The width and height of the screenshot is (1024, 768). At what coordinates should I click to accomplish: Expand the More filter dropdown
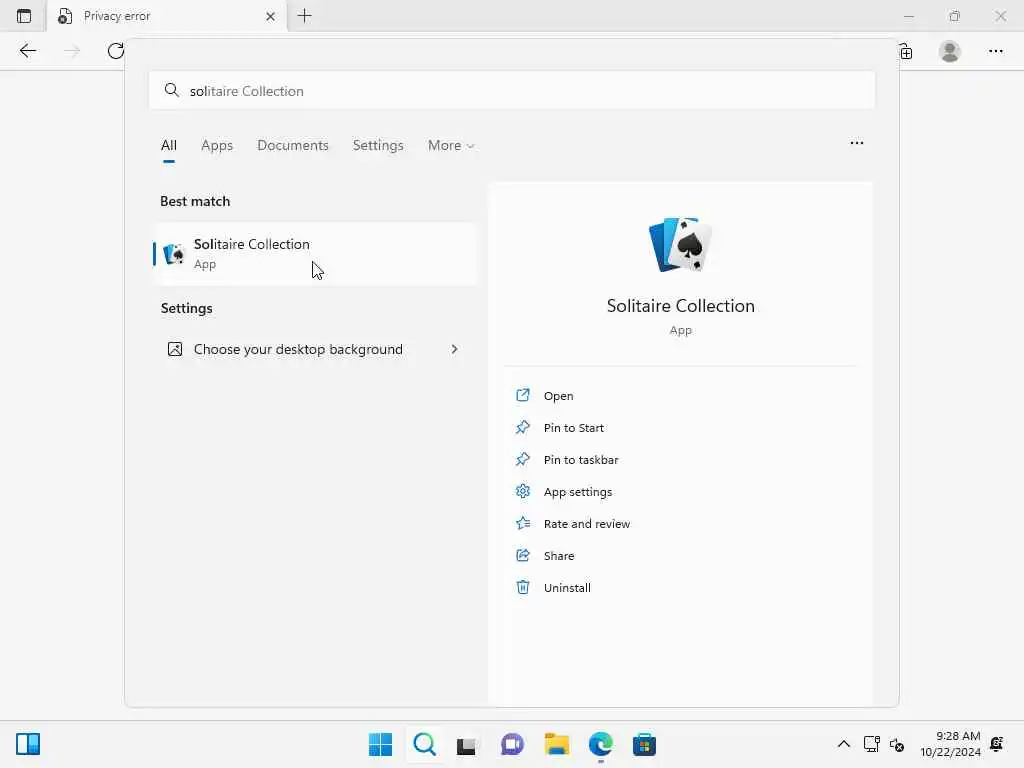coord(451,145)
